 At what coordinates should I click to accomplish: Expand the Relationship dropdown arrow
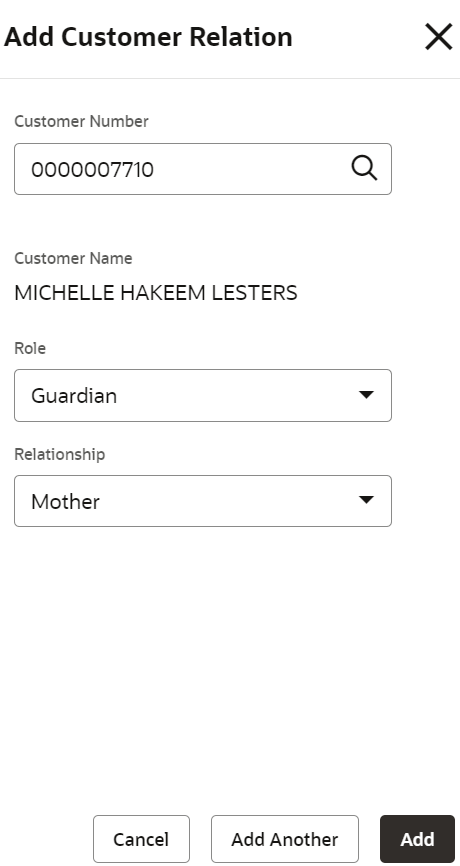tap(366, 500)
